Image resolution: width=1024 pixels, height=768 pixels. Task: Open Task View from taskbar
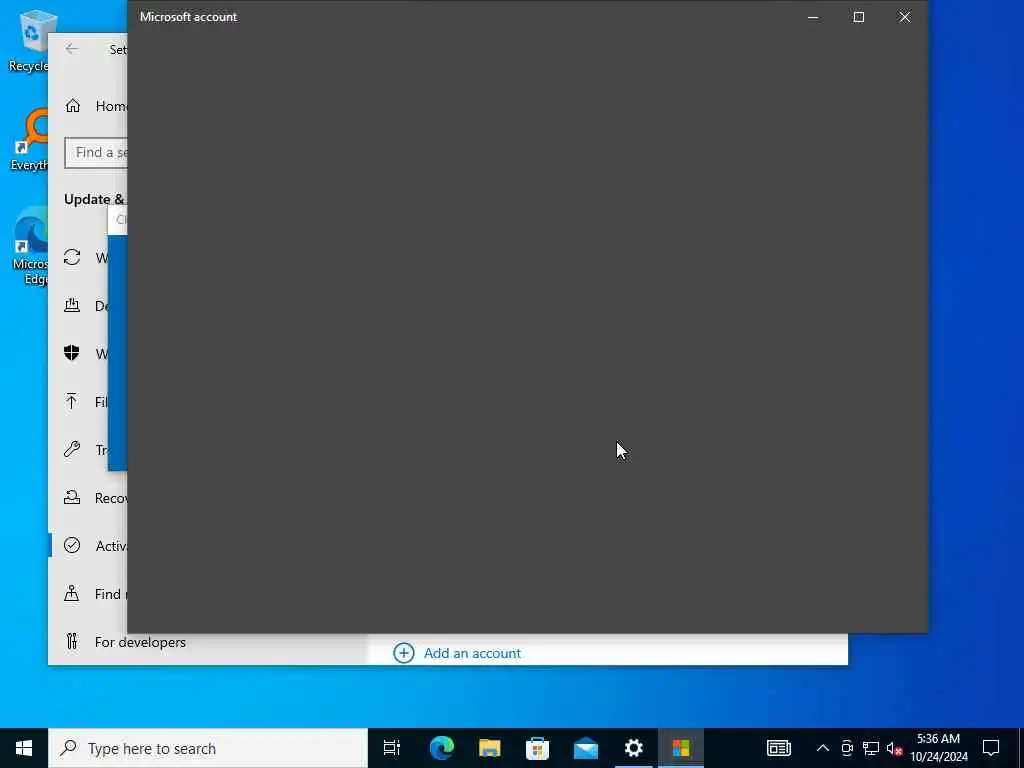pyautogui.click(x=392, y=748)
